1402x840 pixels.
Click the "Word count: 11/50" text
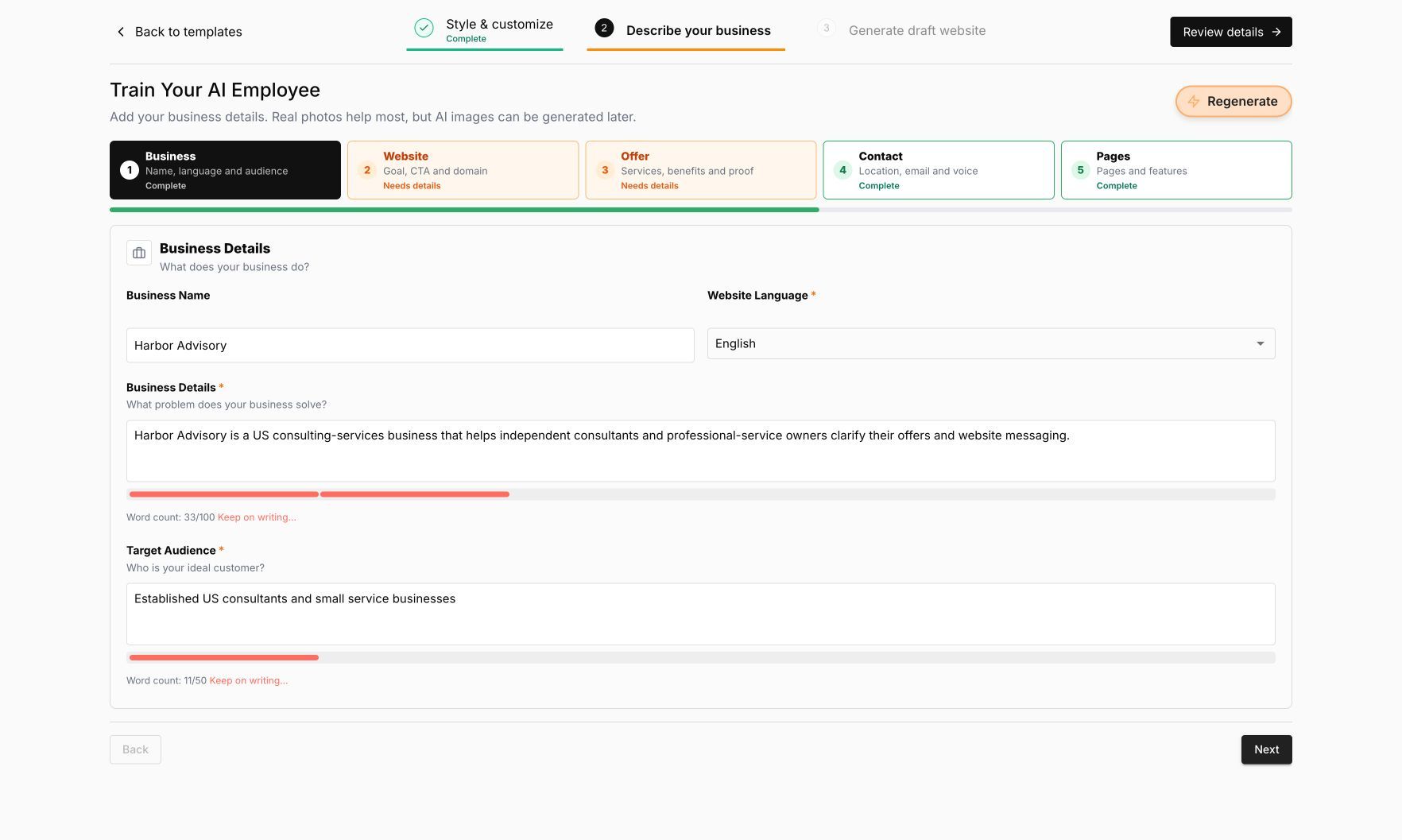(x=166, y=681)
